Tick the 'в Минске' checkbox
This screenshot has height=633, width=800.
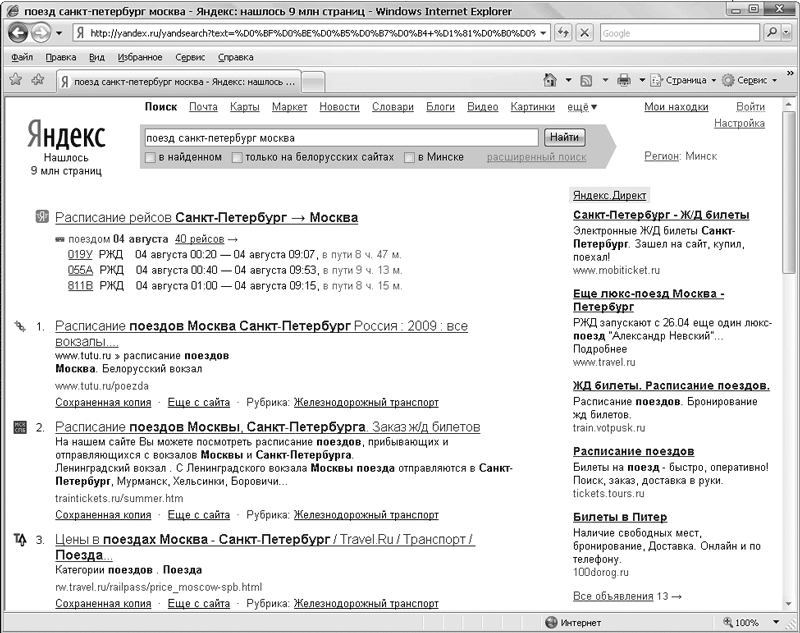409,158
